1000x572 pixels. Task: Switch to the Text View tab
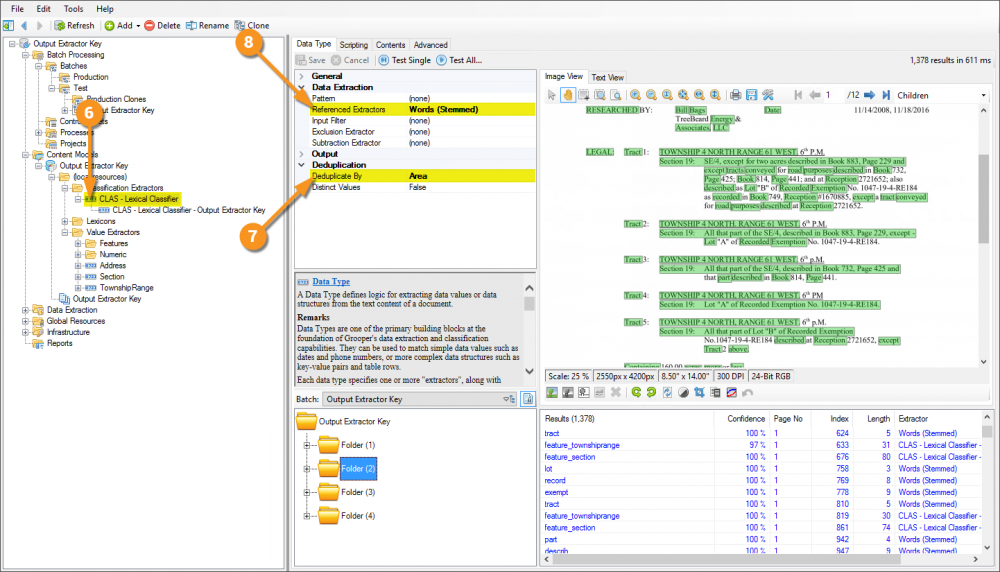pyautogui.click(x=607, y=77)
